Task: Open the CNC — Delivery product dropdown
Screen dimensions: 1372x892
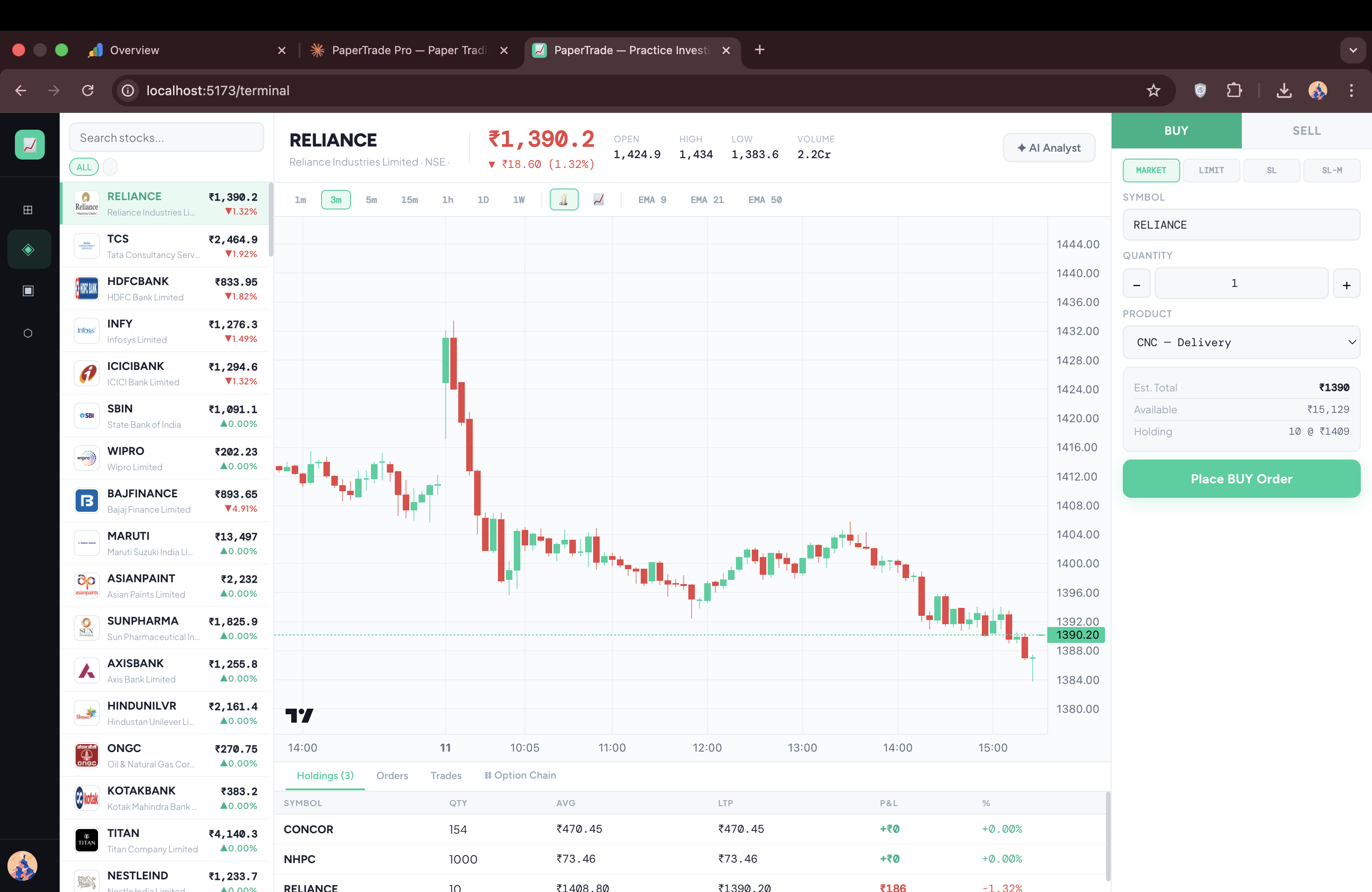Action: coord(1240,342)
